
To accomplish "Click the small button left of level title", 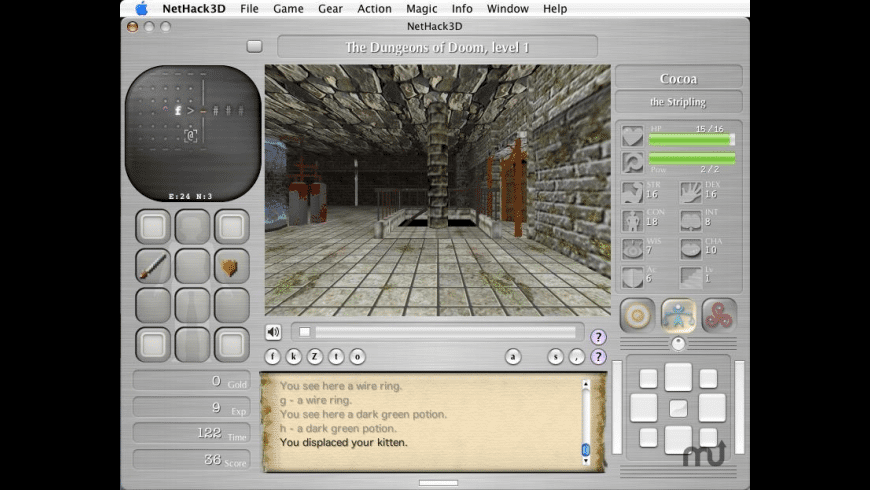I will [255, 47].
